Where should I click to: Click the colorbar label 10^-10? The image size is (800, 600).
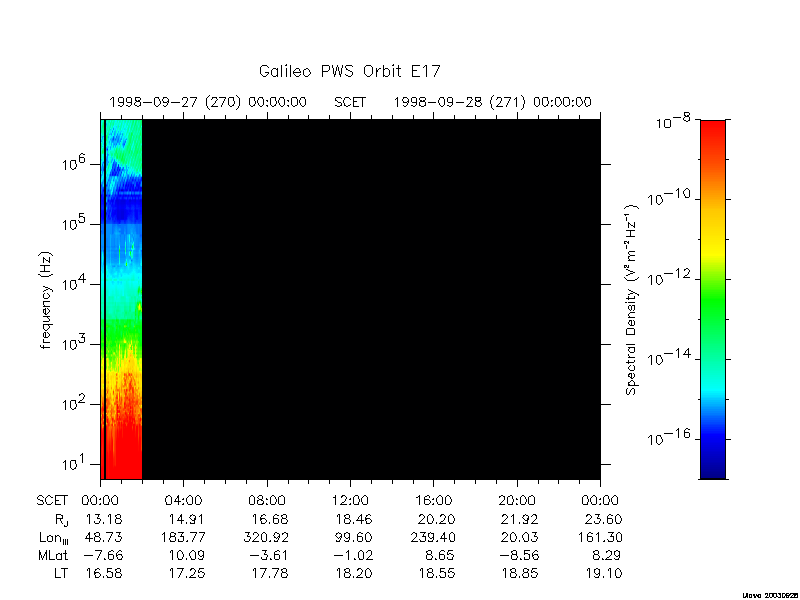pyautogui.click(x=669, y=197)
